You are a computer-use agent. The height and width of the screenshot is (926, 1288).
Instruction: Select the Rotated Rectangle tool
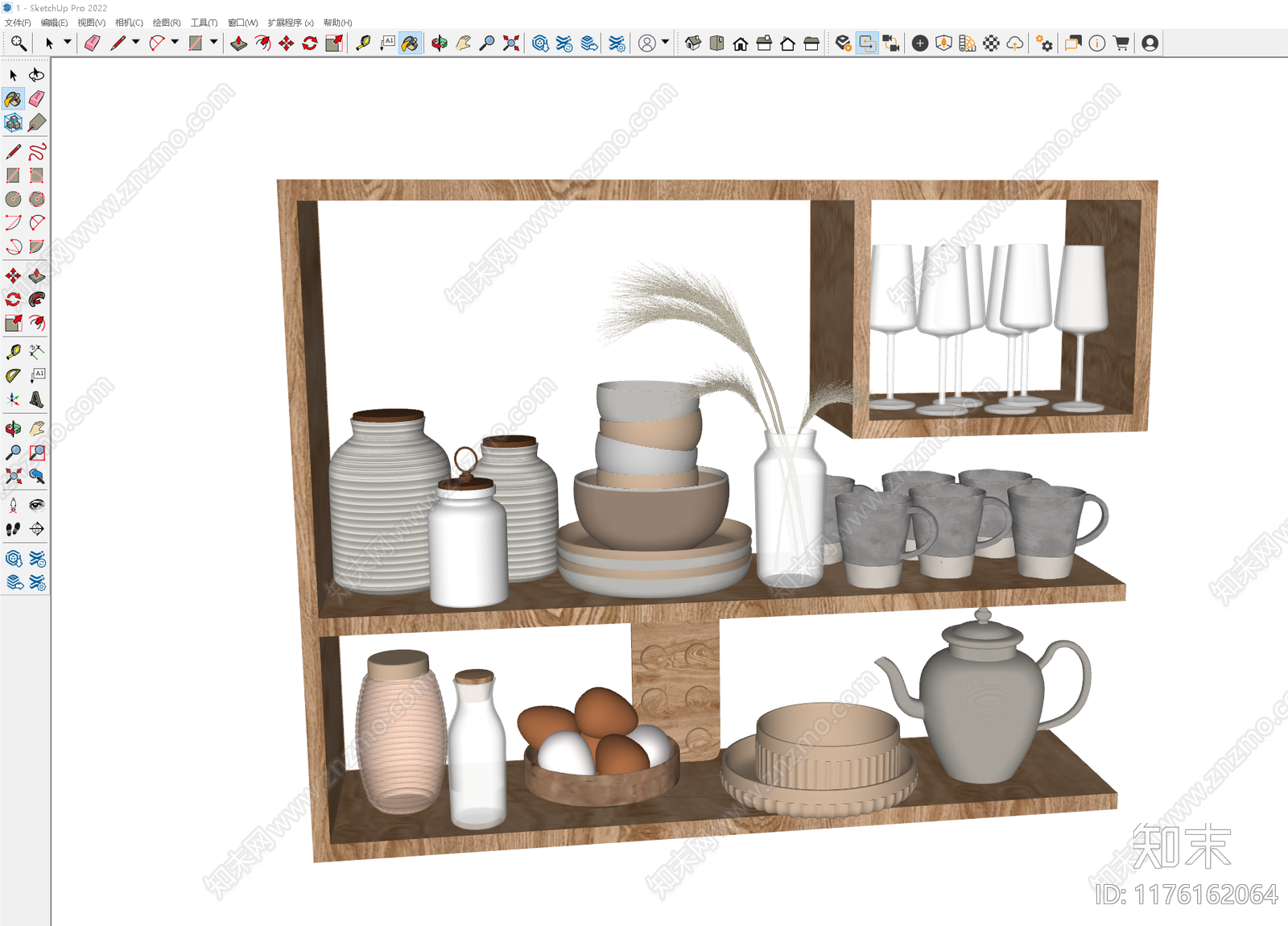pyautogui.click(x=37, y=175)
